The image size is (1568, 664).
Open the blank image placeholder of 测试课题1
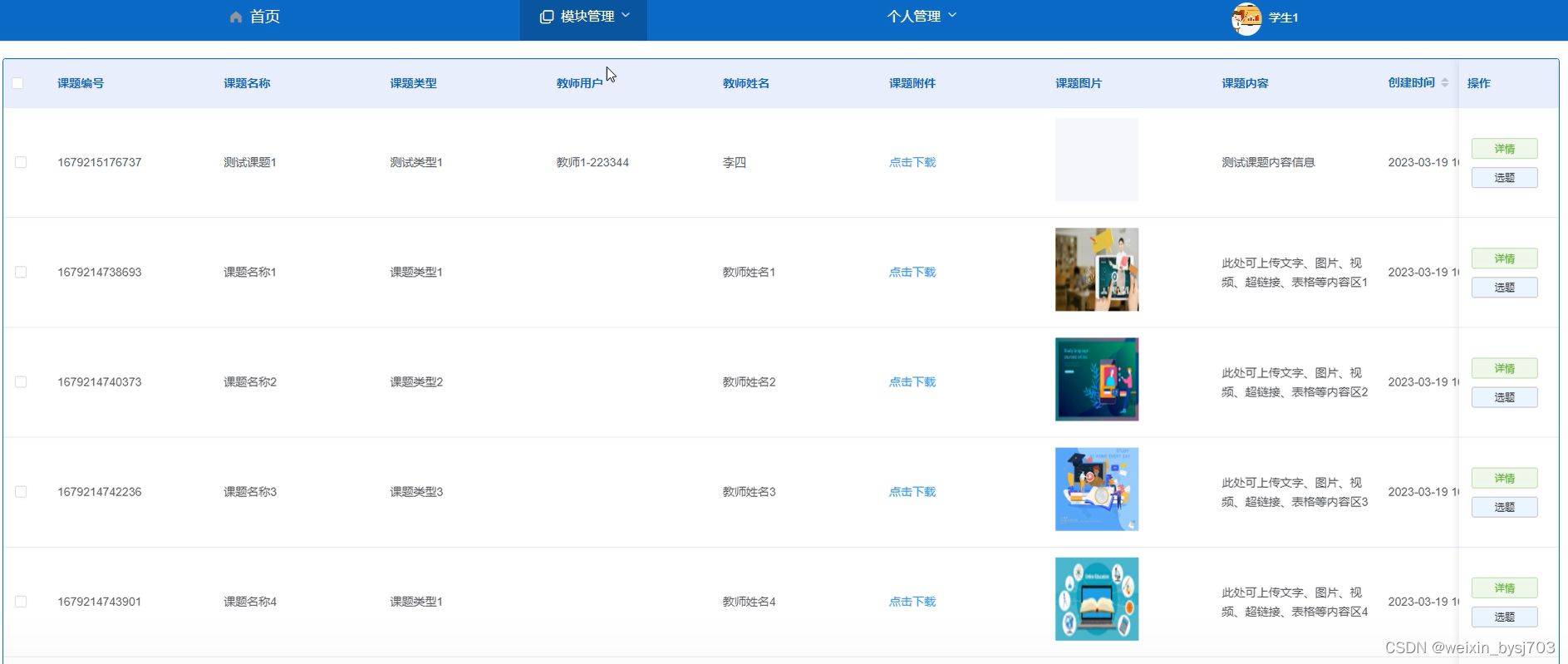pyautogui.click(x=1097, y=160)
